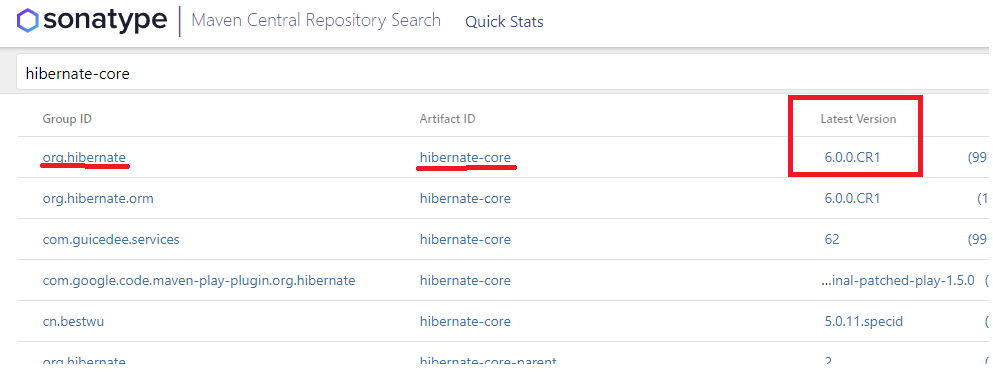
Task: Click the Latest Version column header
Action: [x=858, y=119]
